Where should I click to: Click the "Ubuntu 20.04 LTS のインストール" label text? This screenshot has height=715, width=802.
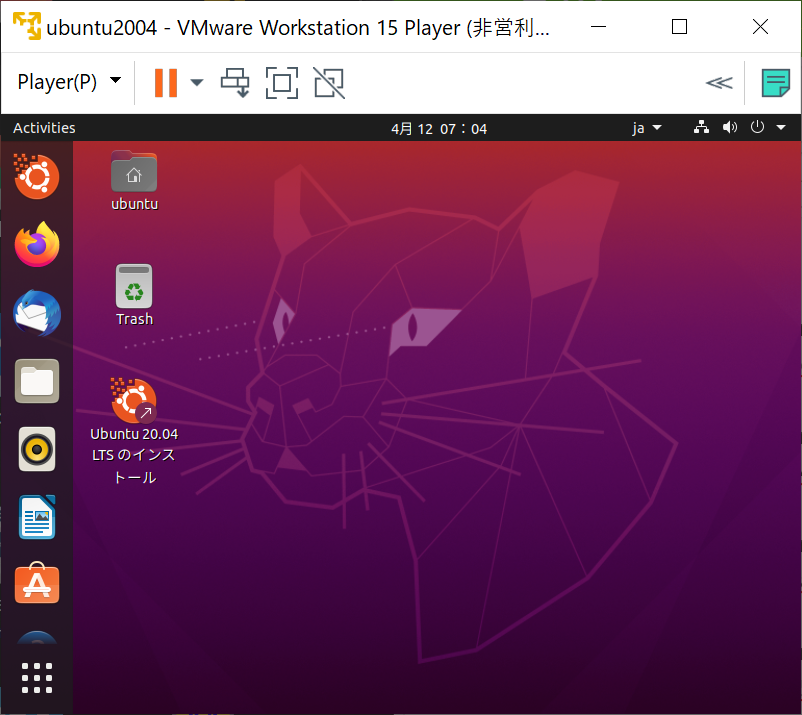pyautogui.click(x=134, y=456)
